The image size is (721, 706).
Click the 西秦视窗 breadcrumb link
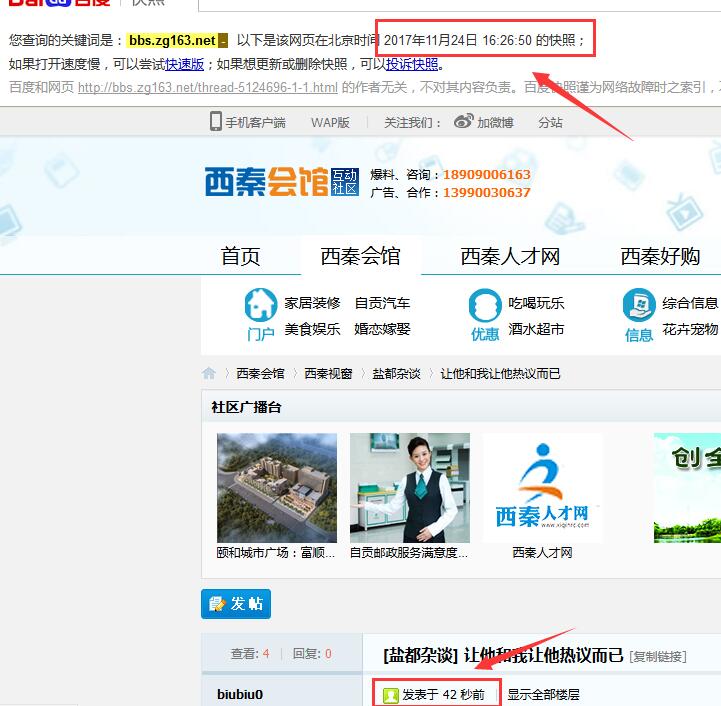[328, 373]
